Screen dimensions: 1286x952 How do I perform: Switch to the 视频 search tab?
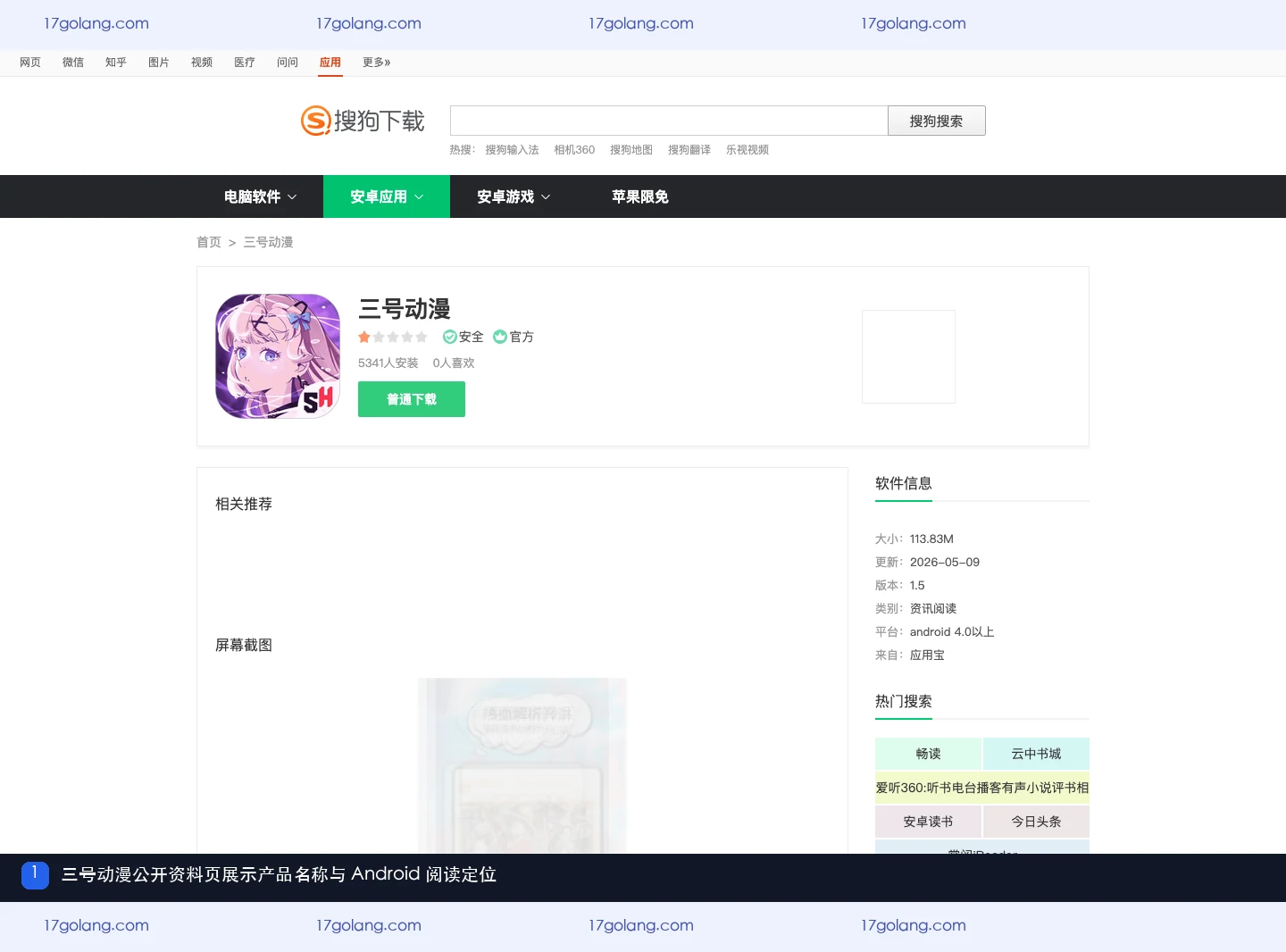tap(202, 63)
